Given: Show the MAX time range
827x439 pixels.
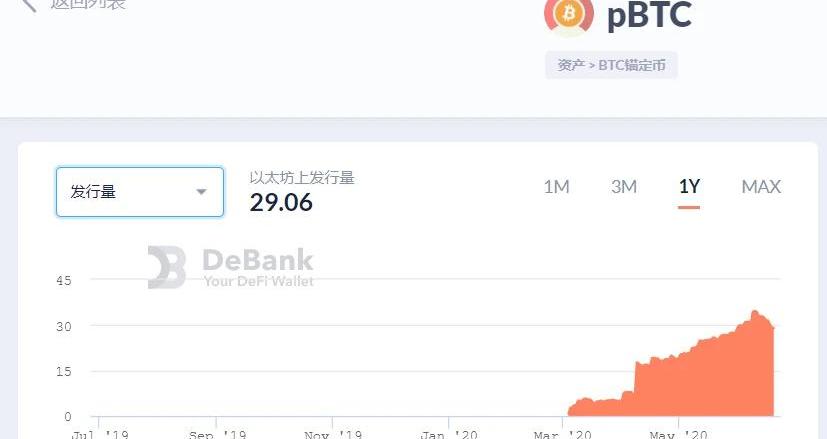Looking at the screenshot, I should [761, 187].
